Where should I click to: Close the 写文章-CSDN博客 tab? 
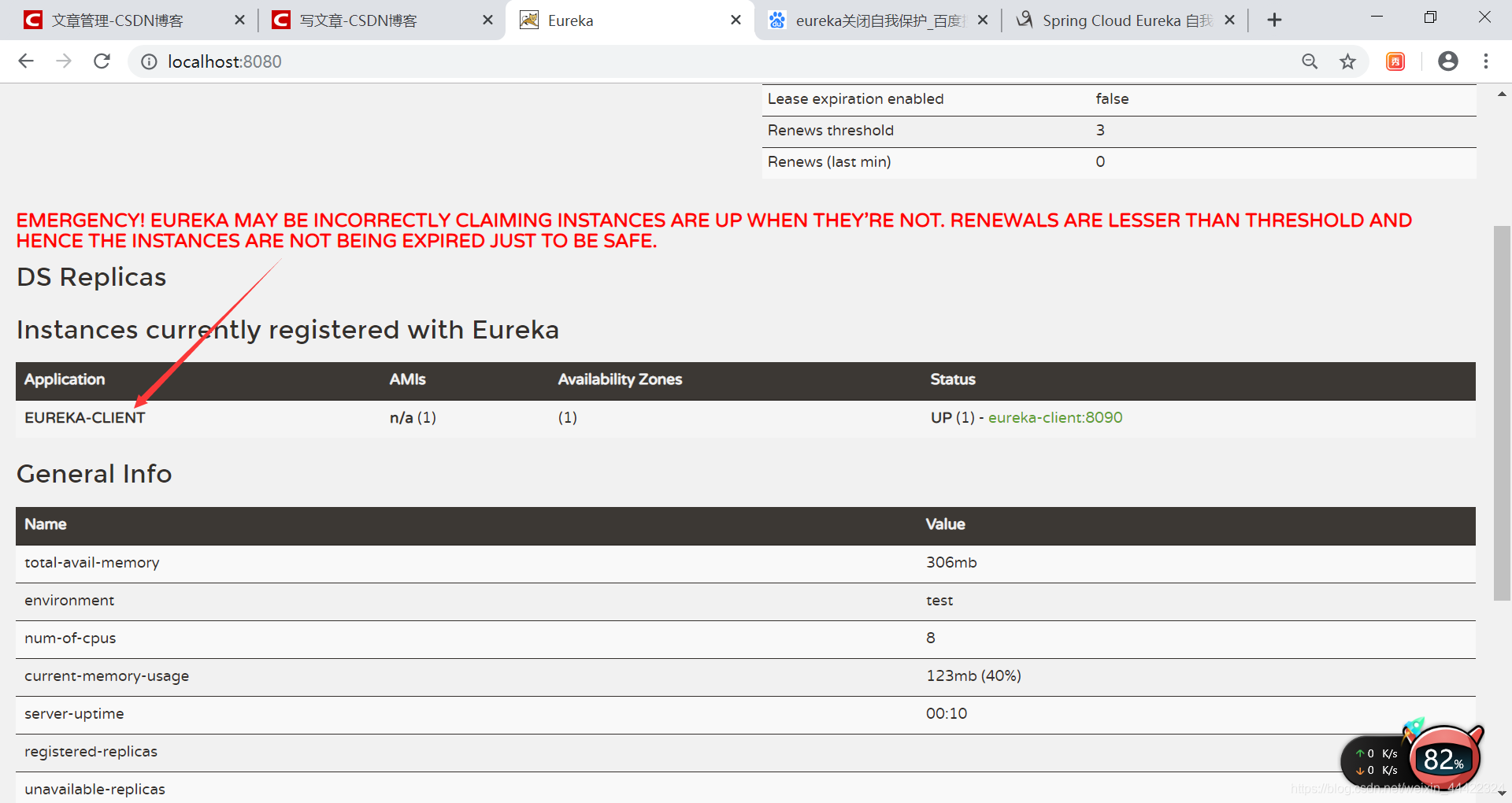pyautogui.click(x=487, y=20)
